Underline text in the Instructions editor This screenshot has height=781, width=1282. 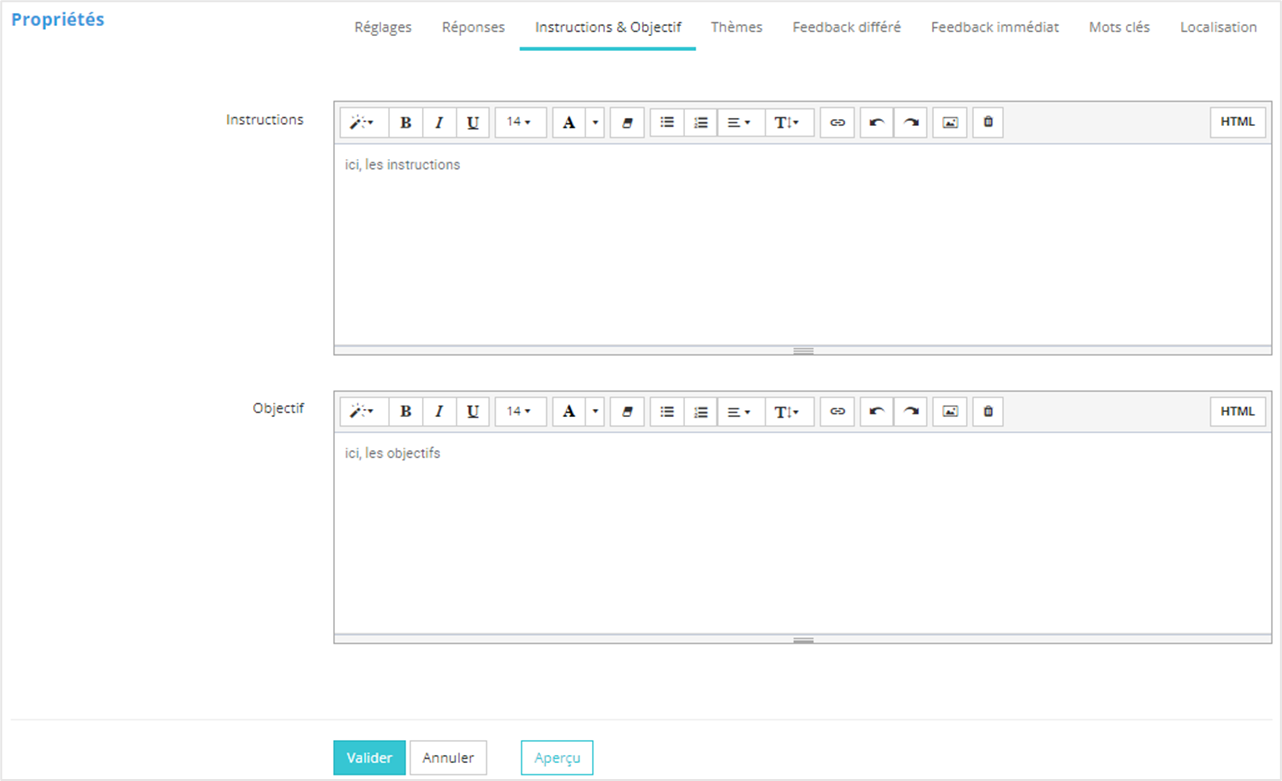[x=473, y=123]
